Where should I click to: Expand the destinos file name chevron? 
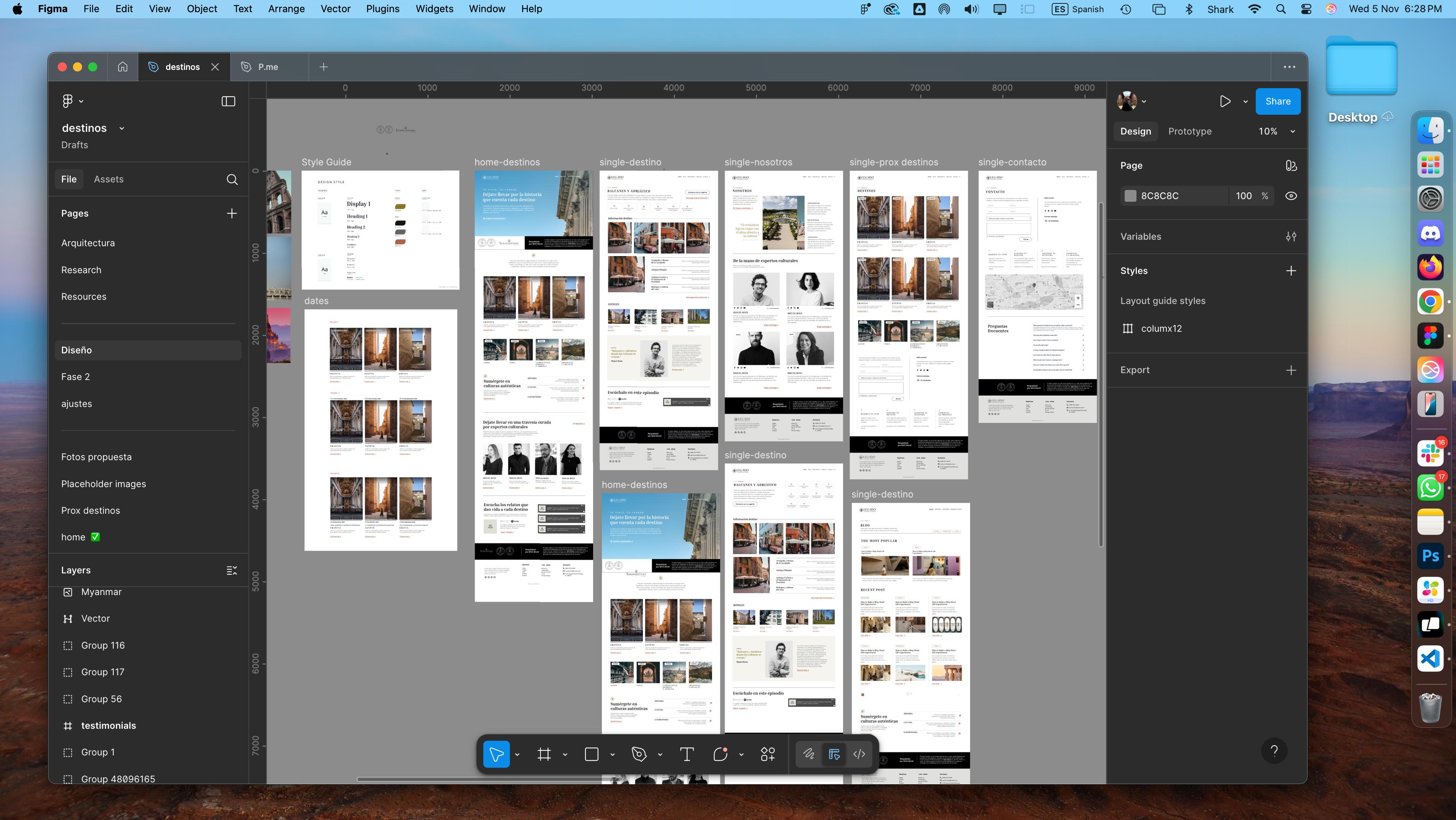(122, 128)
